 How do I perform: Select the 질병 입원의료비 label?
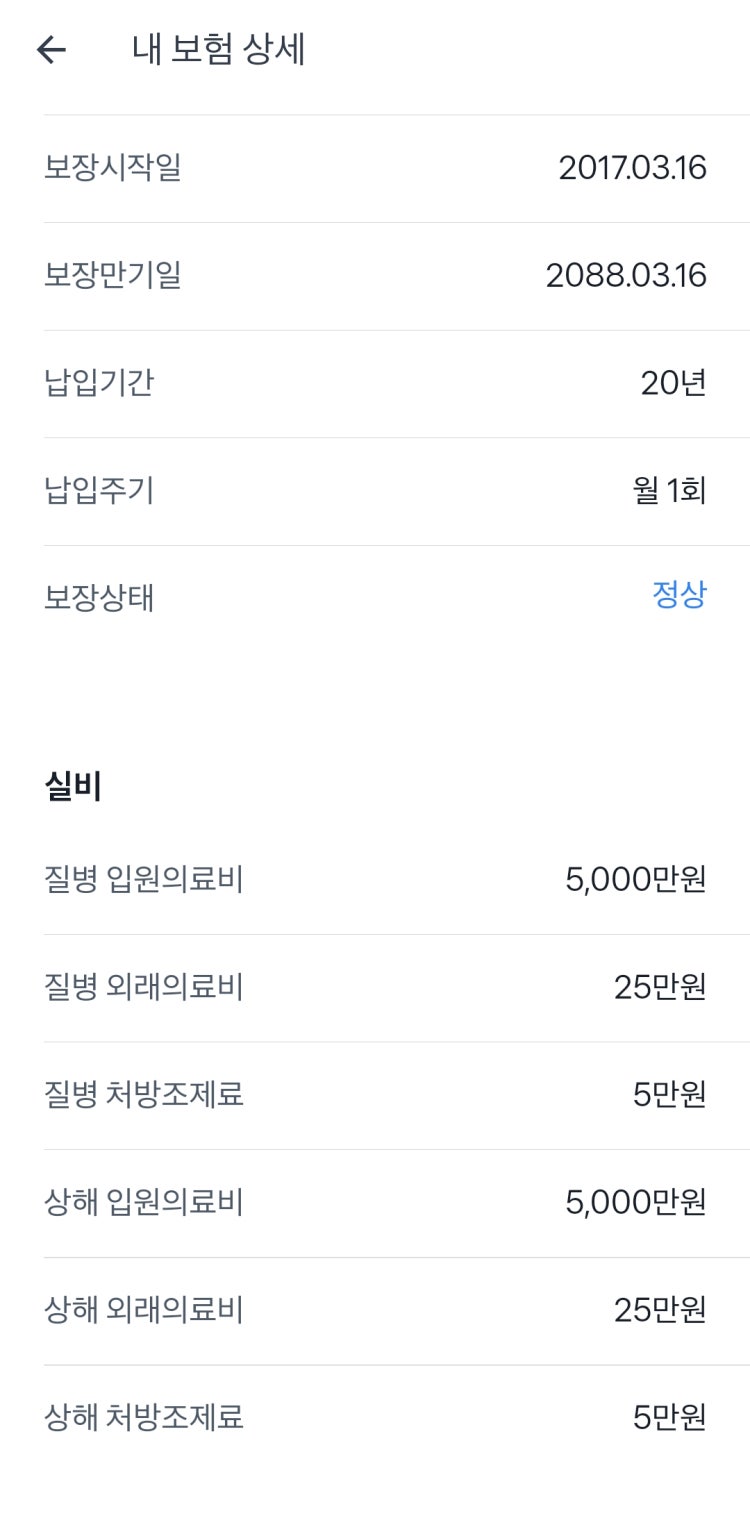tap(143, 880)
